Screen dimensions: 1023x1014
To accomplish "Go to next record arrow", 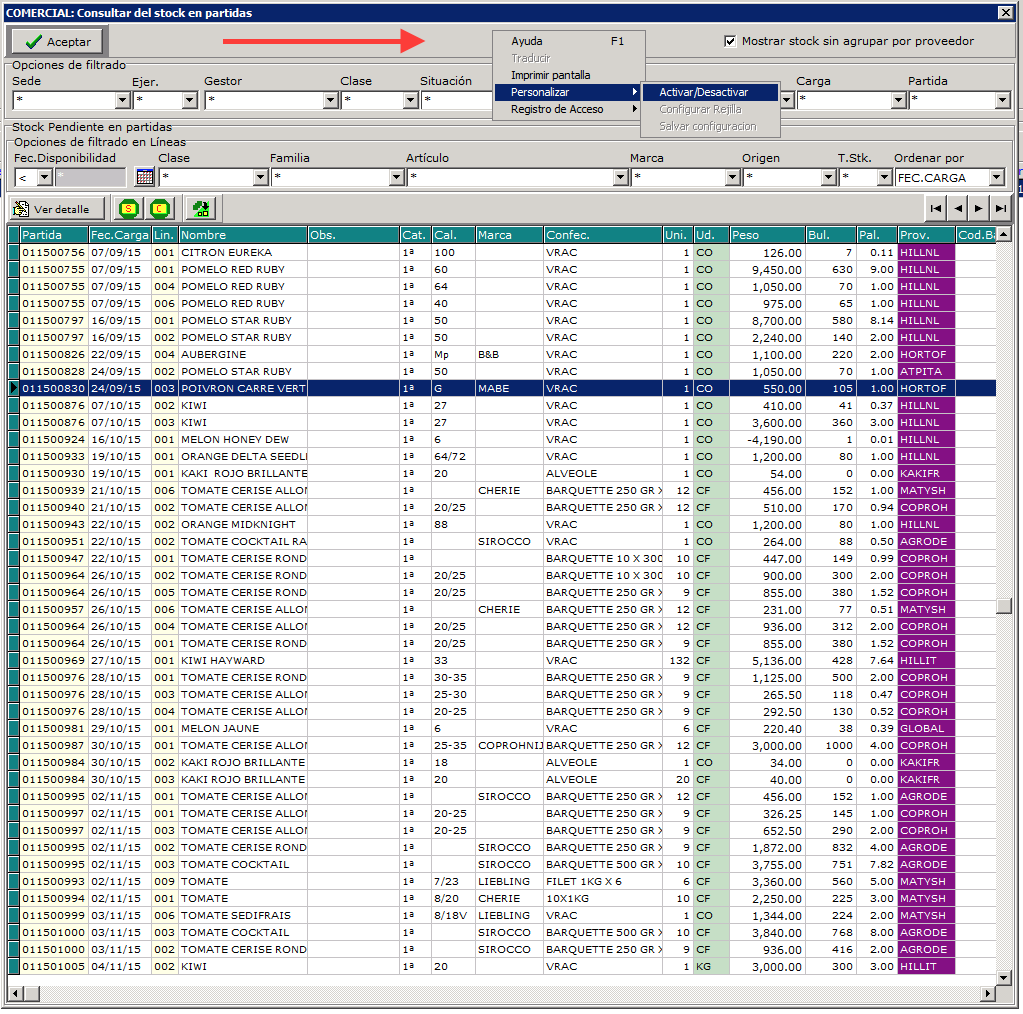I will point(979,208).
